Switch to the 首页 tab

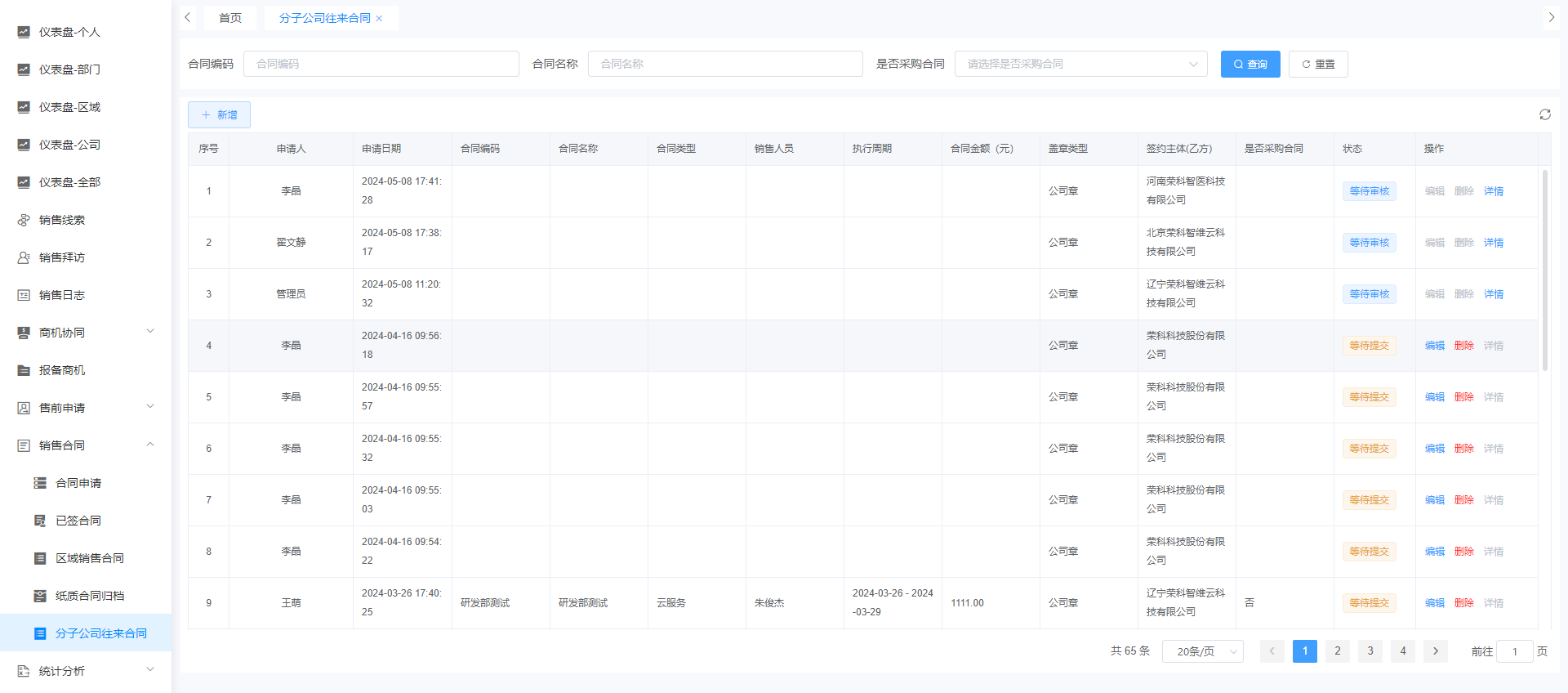point(230,18)
